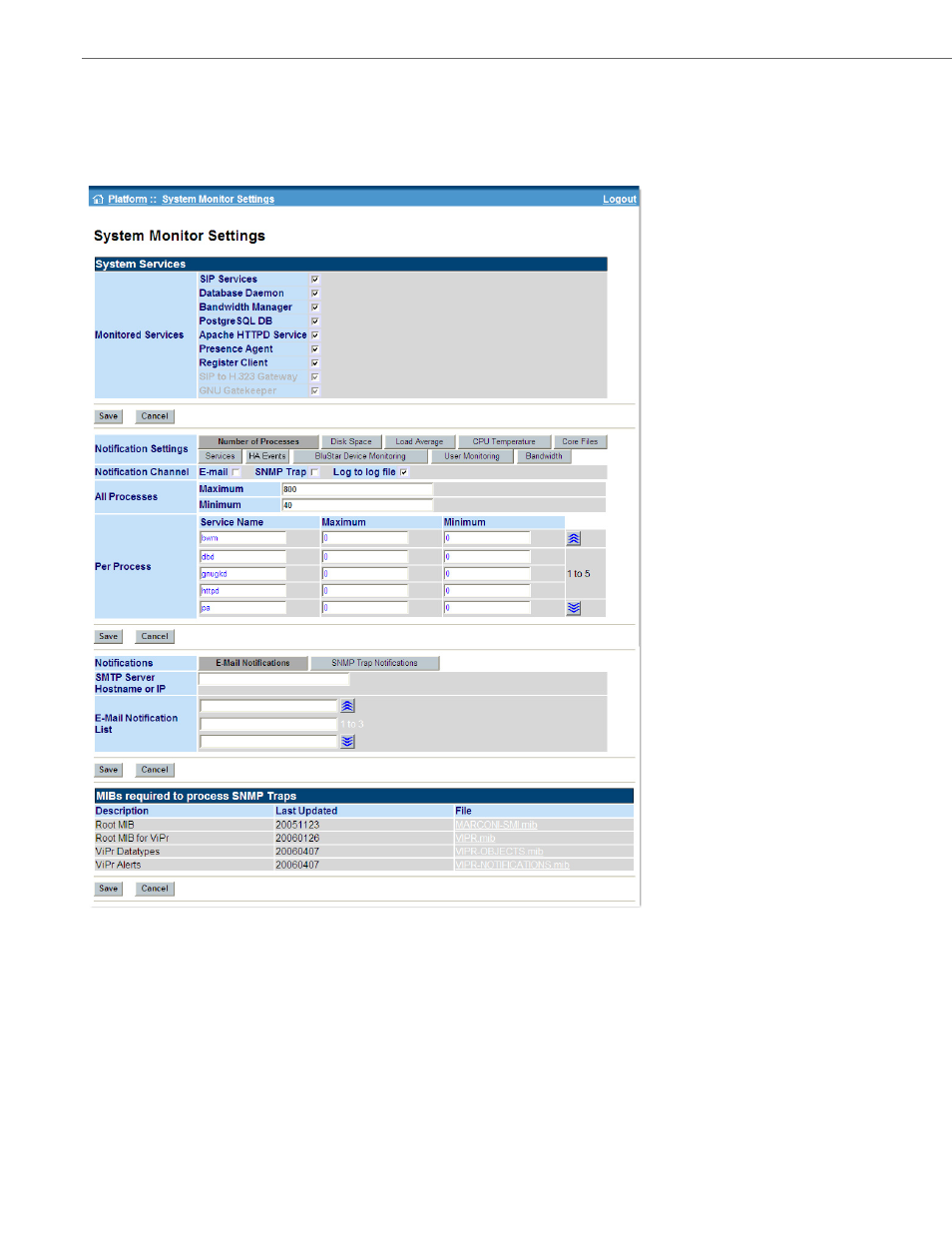Toggle the SIP to H.323 Gateway checkbox
This screenshot has width=952, height=1233.
point(315,377)
